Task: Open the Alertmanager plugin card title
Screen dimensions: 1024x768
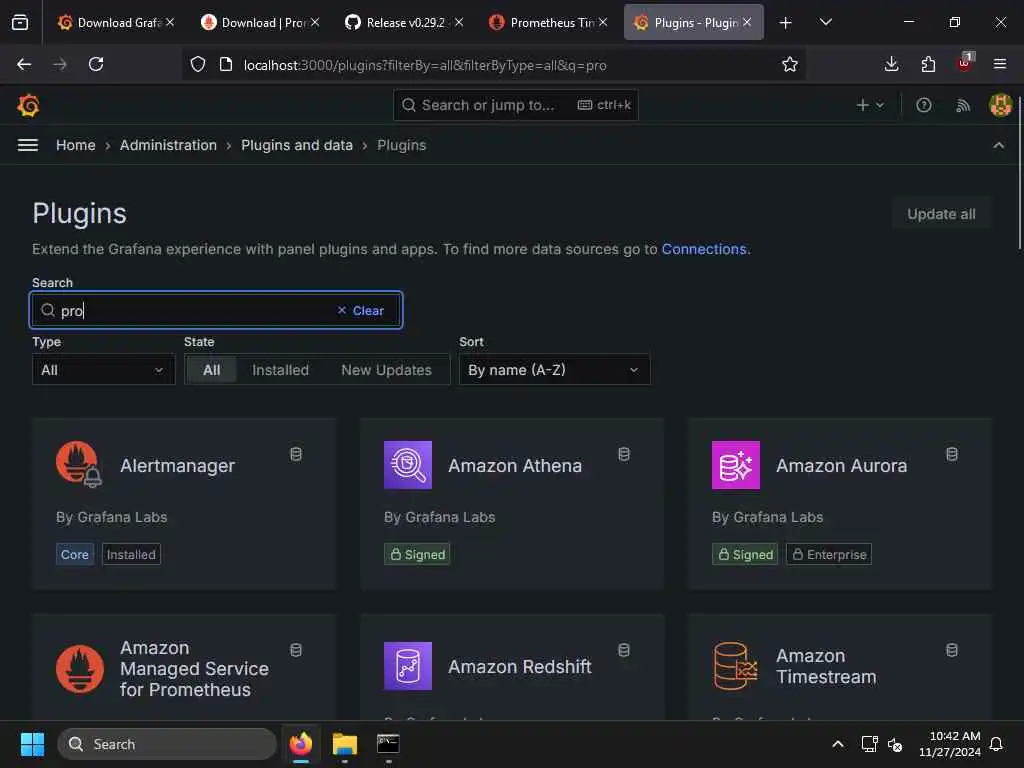Action: tap(177, 466)
